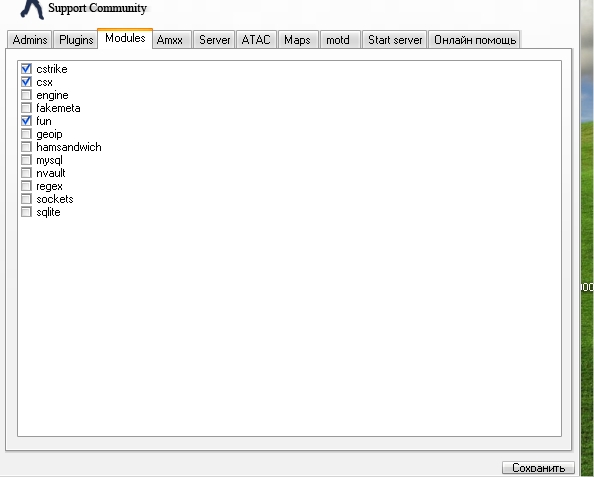The image size is (594, 477).
Task: Tick the regex module checkbox
Action: [26, 186]
